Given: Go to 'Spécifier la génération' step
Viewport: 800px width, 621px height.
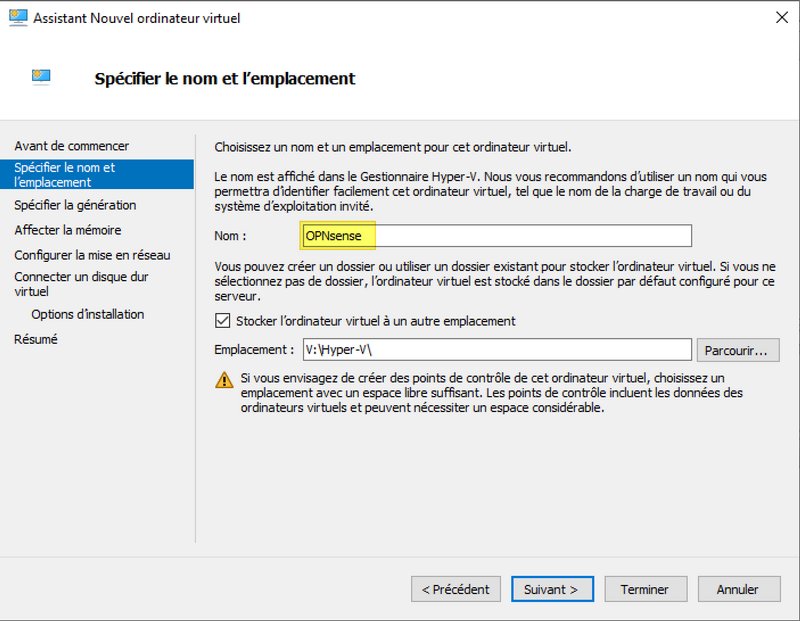Looking at the screenshot, I should click(x=75, y=205).
